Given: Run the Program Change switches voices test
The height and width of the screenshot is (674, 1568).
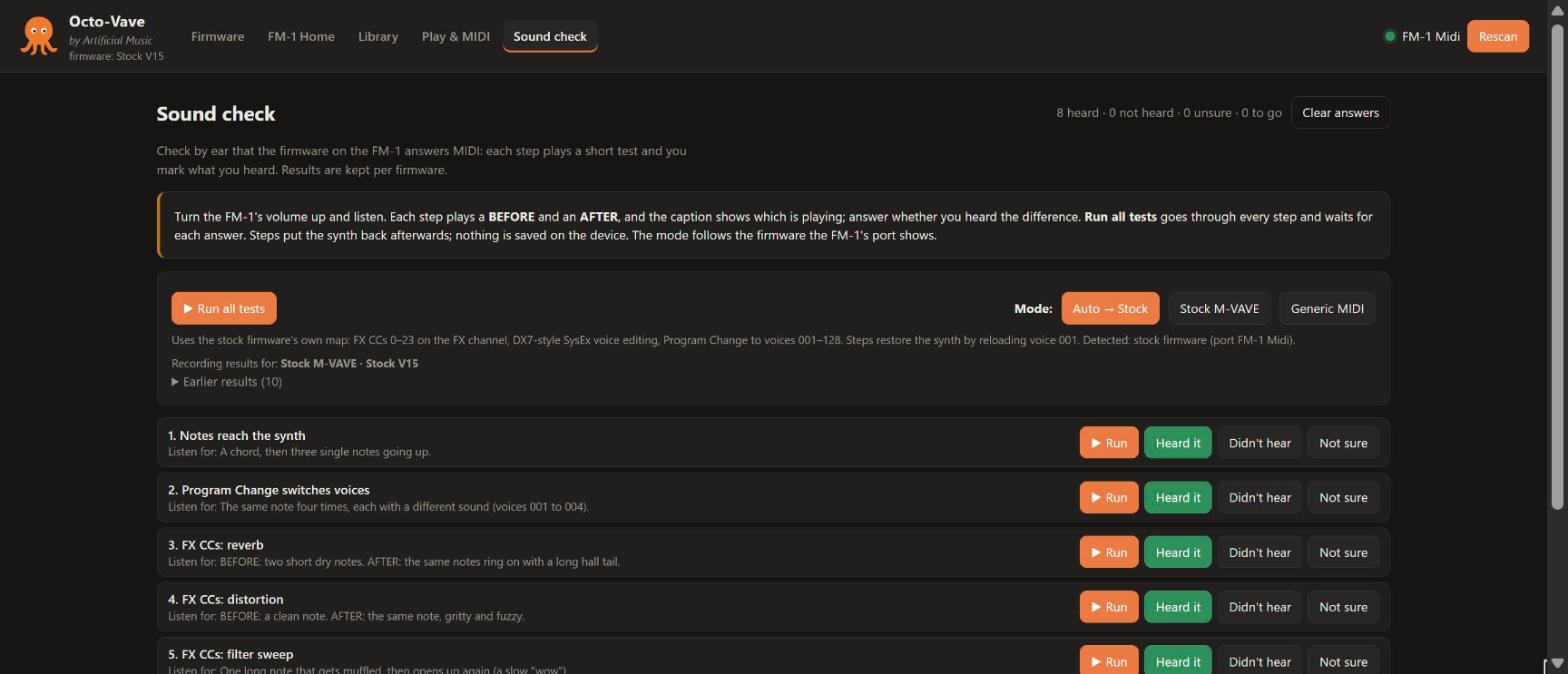Looking at the screenshot, I should click(x=1109, y=497).
